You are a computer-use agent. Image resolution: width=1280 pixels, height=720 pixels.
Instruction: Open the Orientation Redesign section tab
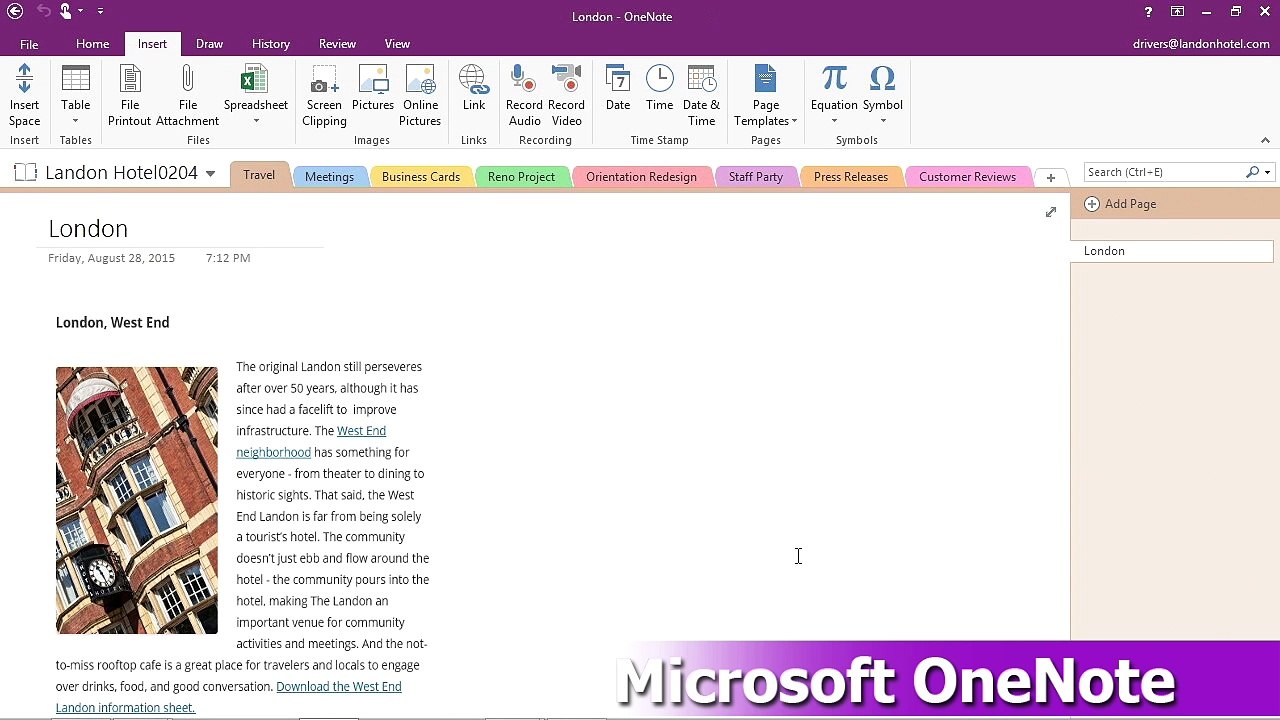click(x=641, y=177)
